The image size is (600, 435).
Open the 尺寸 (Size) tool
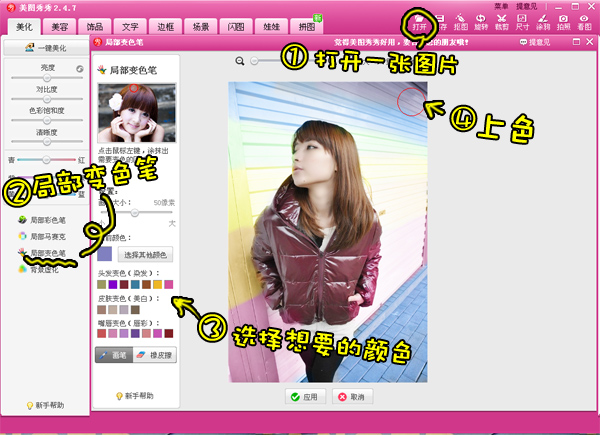(523, 22)
